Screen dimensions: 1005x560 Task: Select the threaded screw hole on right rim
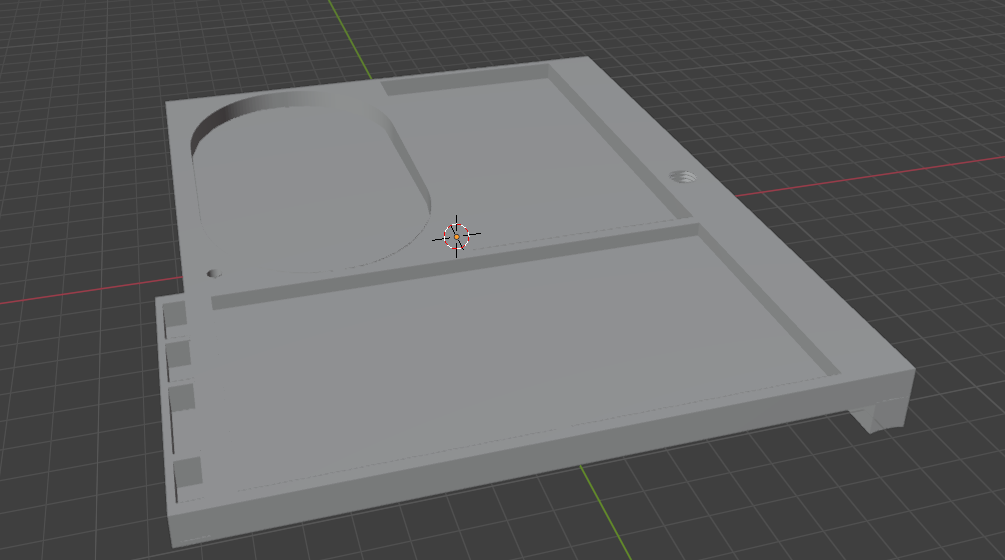click(x=683, y=176)
